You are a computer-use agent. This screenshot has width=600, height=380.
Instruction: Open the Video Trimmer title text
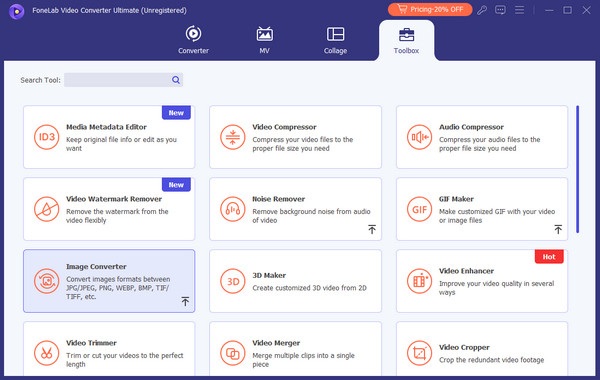point(91,343)
